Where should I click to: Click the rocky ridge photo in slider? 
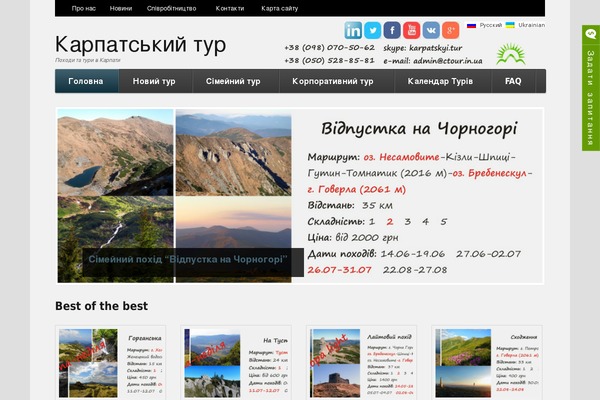click(233, 152)
